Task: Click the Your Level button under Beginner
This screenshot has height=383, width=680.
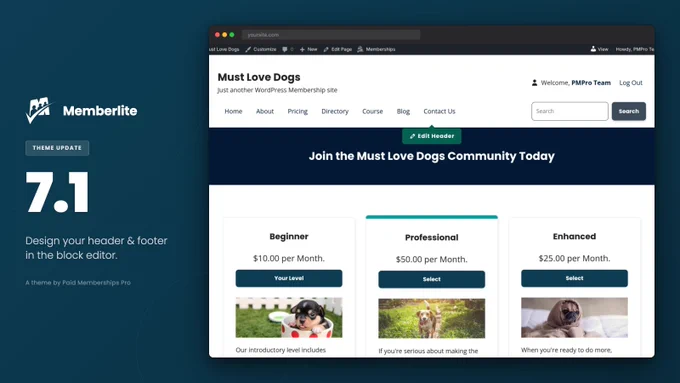Action: 289,278
